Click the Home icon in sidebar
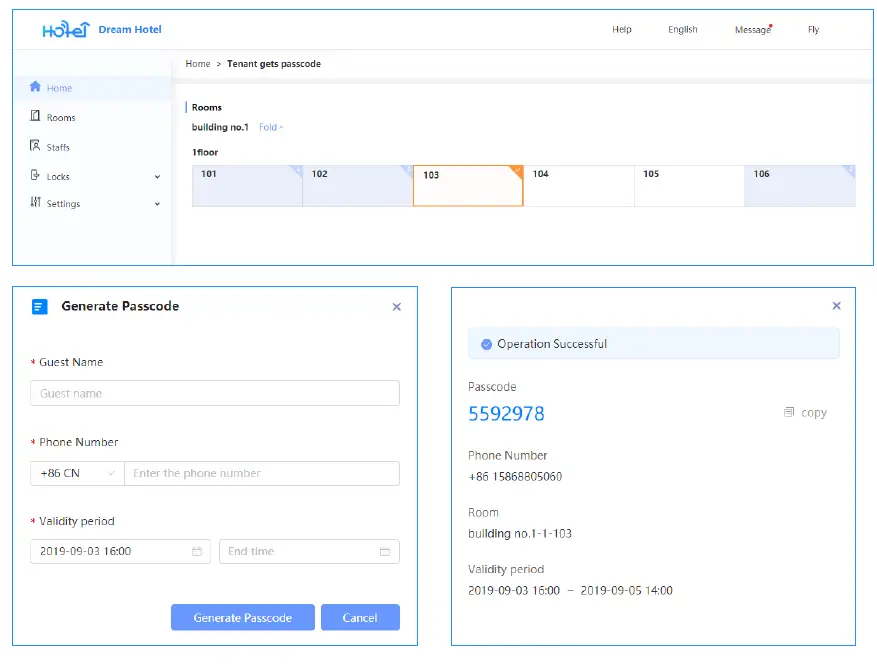 click(36, 87)
